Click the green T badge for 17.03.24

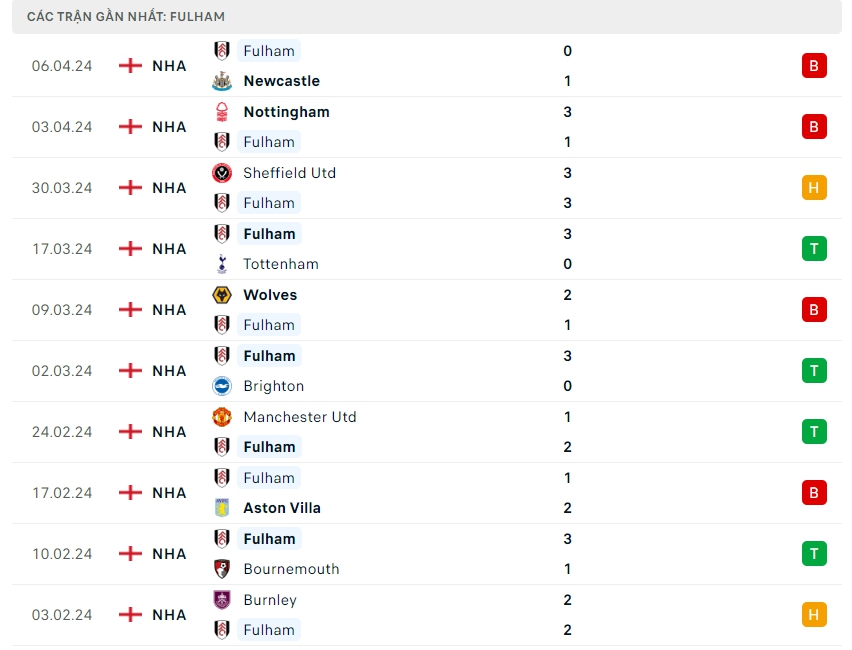click(814, 249)
